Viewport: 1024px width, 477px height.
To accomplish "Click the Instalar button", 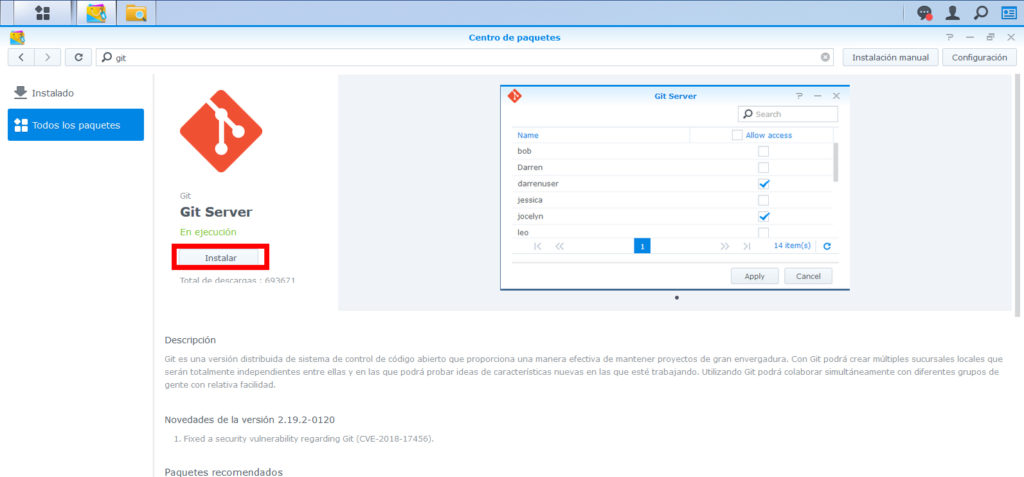I will pyautogui.click(x=221, y=257).
